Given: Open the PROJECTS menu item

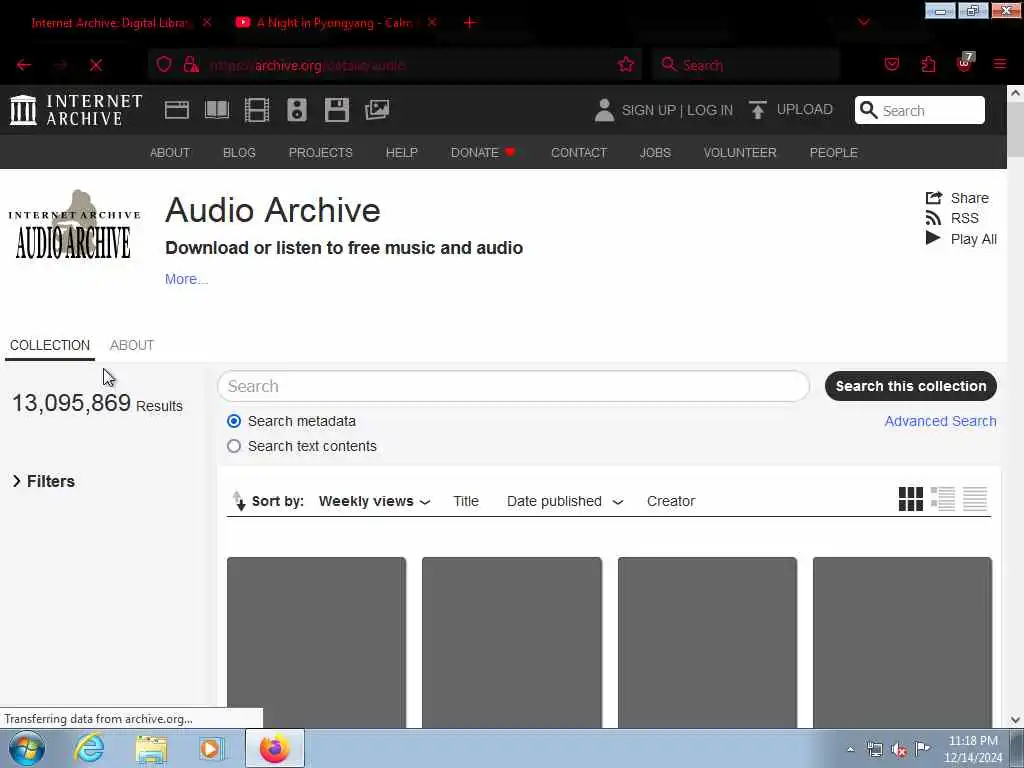Looking at the screenshot, I should point(320,152).
